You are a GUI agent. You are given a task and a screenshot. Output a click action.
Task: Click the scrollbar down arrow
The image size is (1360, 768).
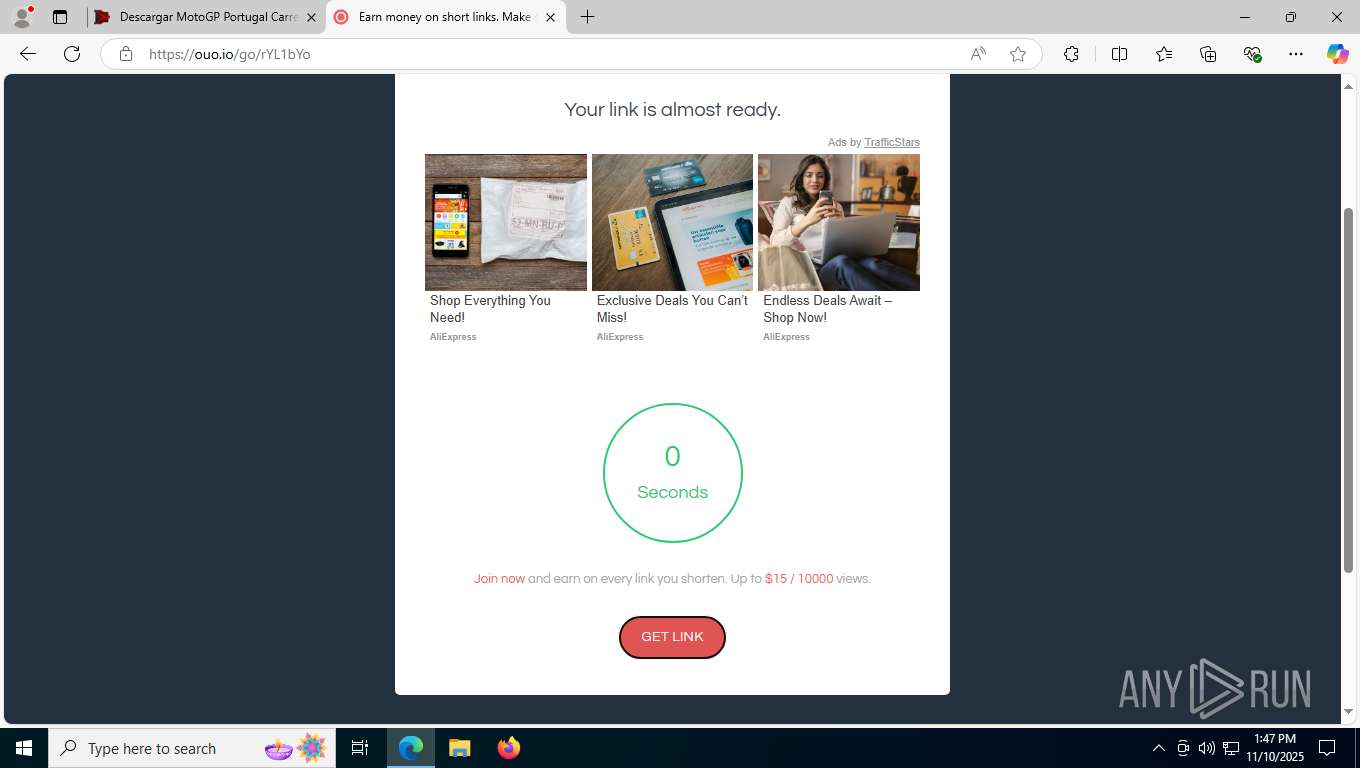point(1348,712)
